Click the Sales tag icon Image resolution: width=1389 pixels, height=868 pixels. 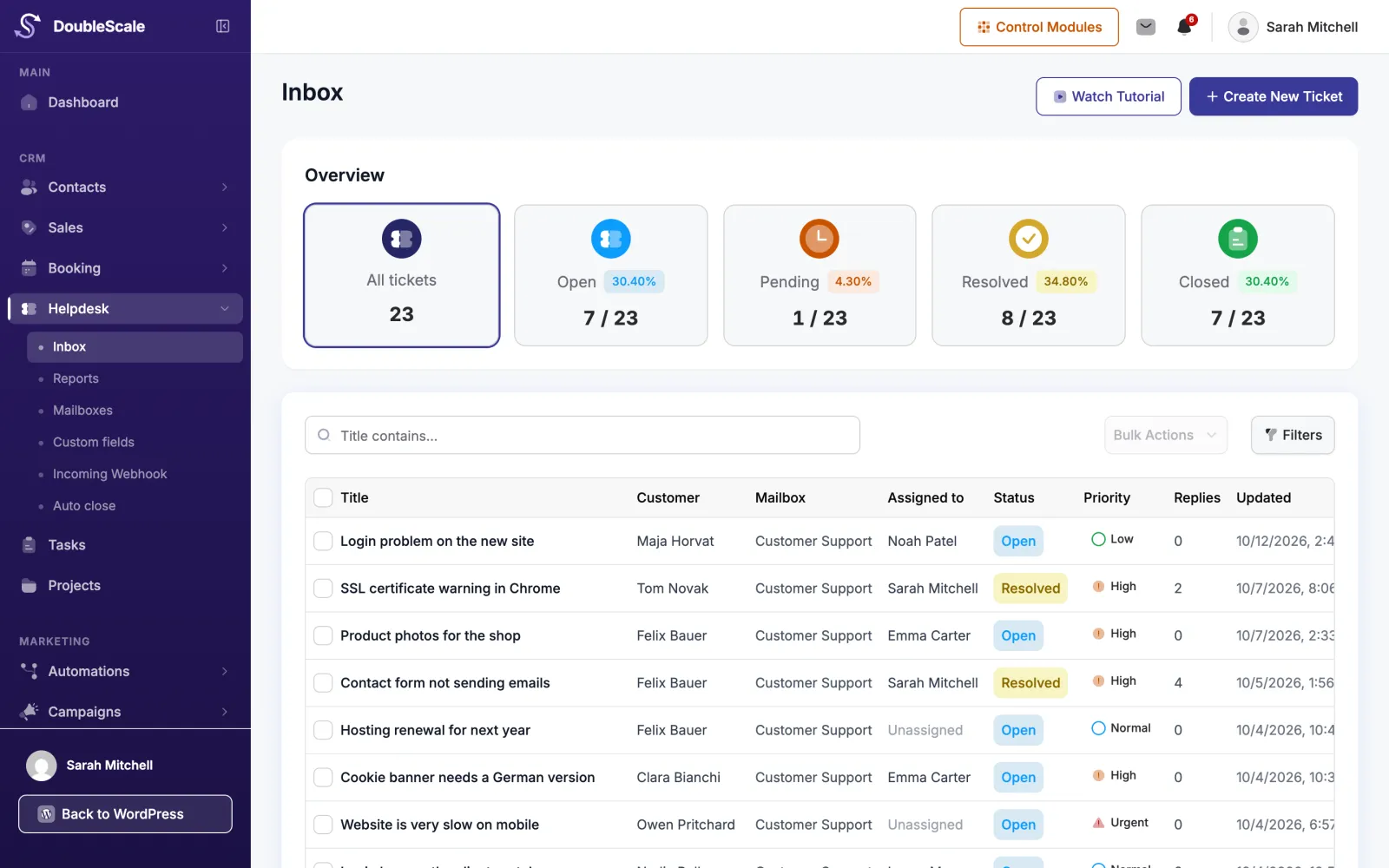tap(29, 227)
